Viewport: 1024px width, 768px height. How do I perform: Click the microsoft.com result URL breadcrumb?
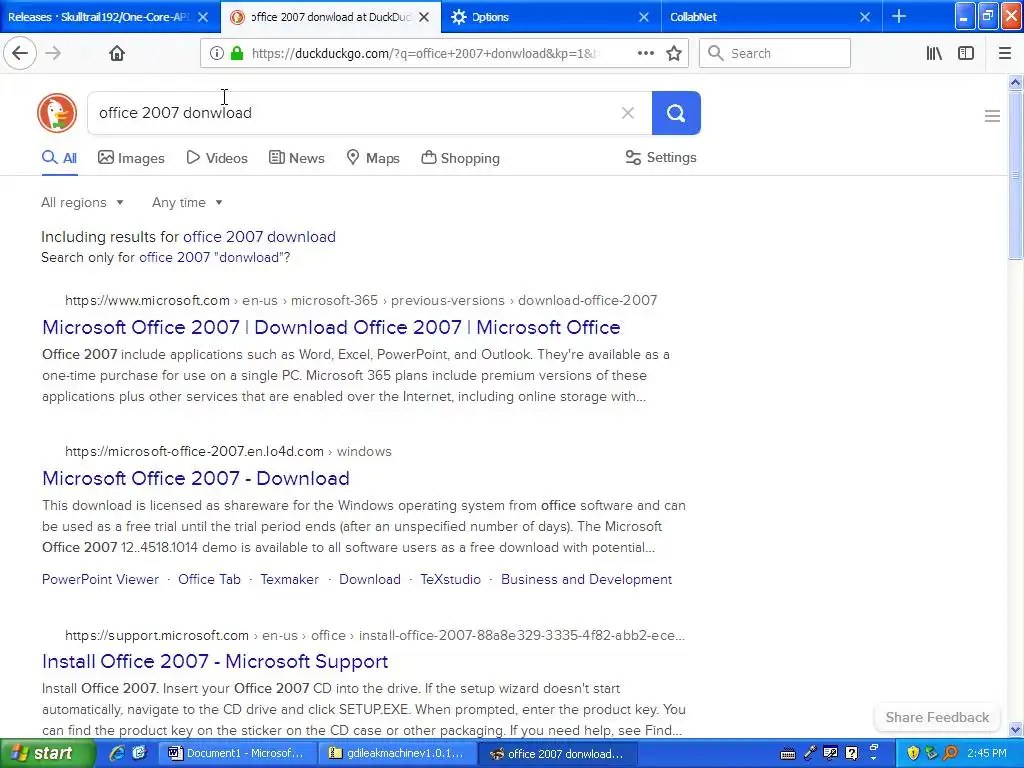coord(361,300)
